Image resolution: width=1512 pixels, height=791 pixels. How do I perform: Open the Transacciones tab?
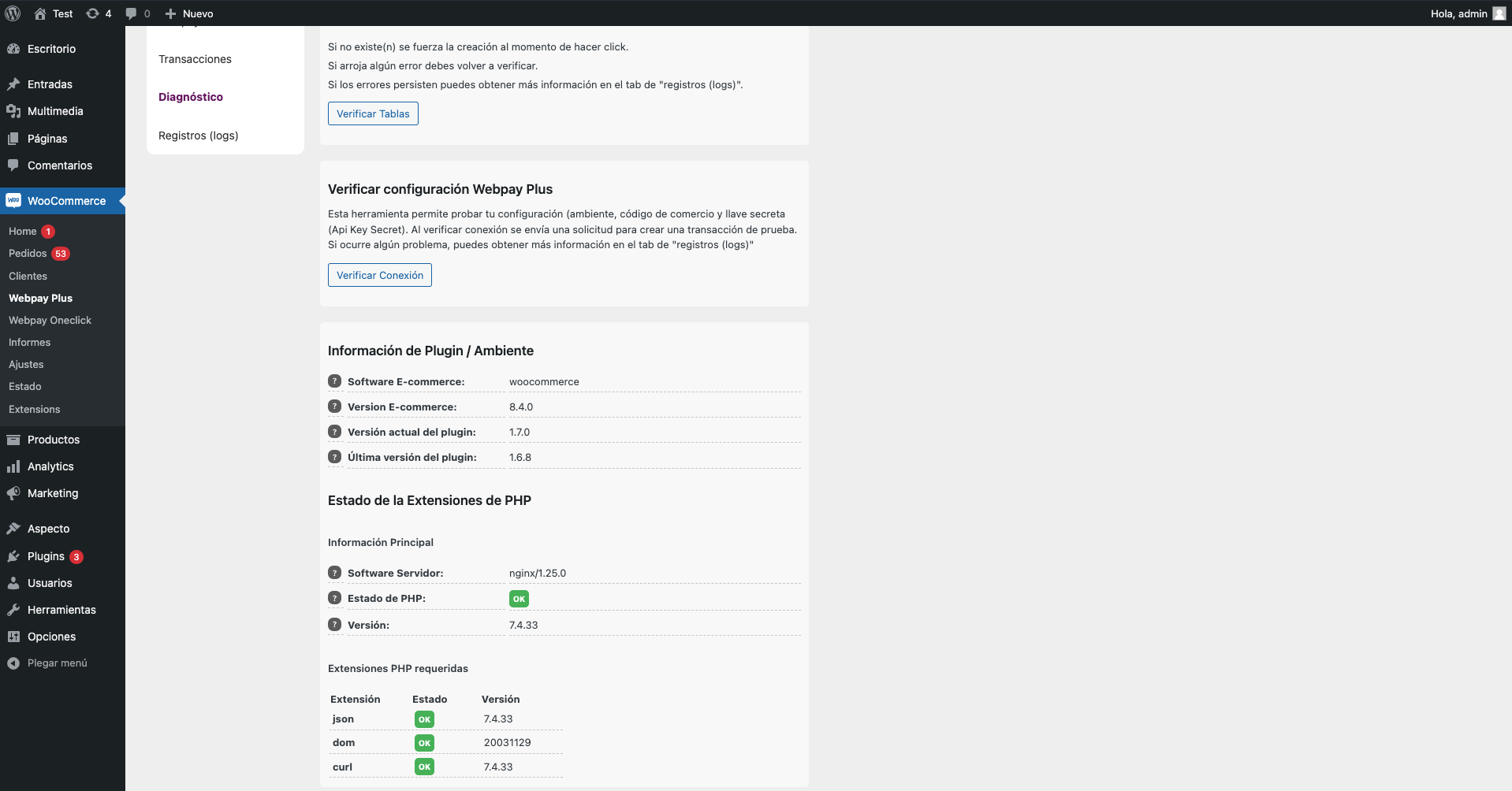(195, 59)
